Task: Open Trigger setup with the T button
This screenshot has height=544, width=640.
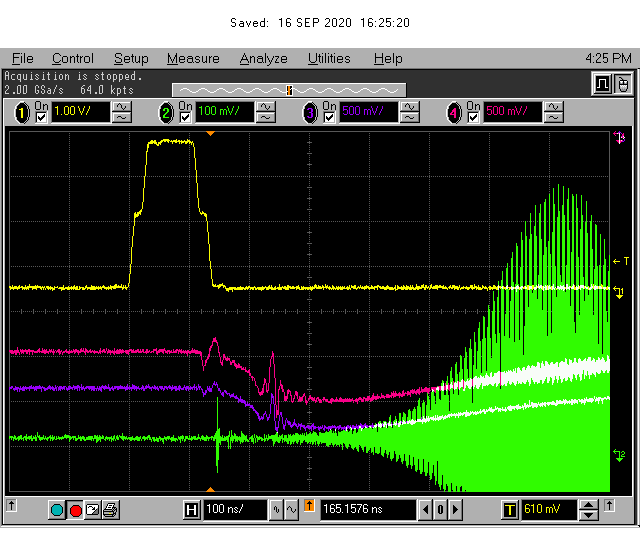Action: pos(509,510)
